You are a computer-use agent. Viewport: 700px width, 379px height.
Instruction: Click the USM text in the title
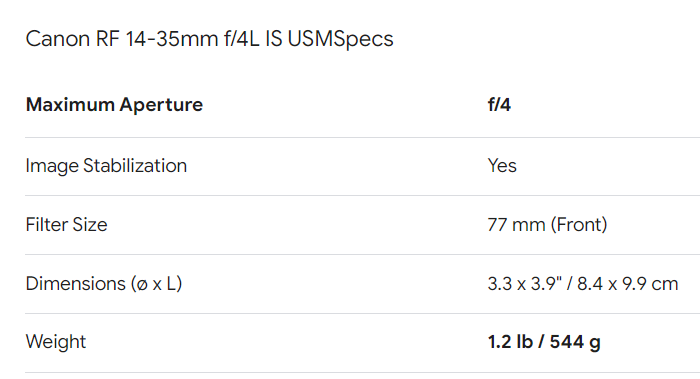click(x=310, y=38)
